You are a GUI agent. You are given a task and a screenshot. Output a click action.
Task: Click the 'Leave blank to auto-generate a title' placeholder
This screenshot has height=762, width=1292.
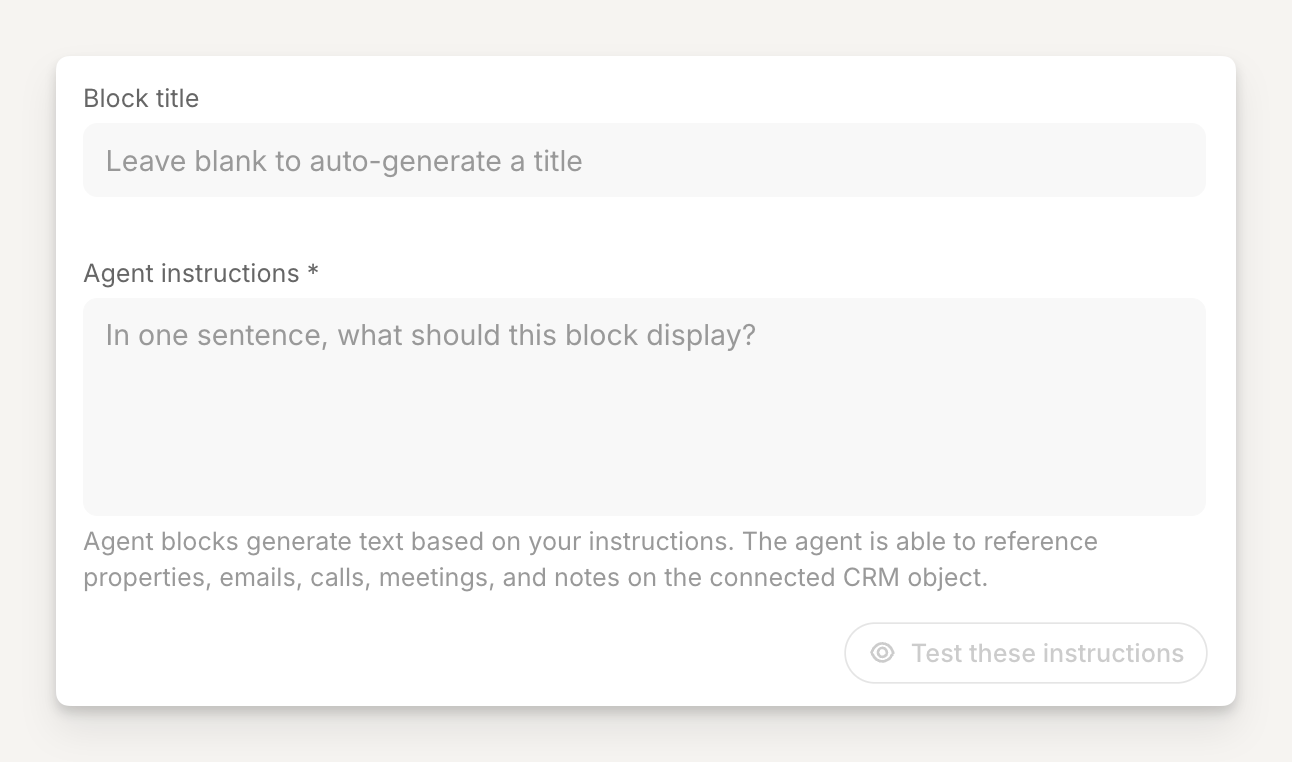(x=344, y=161)
